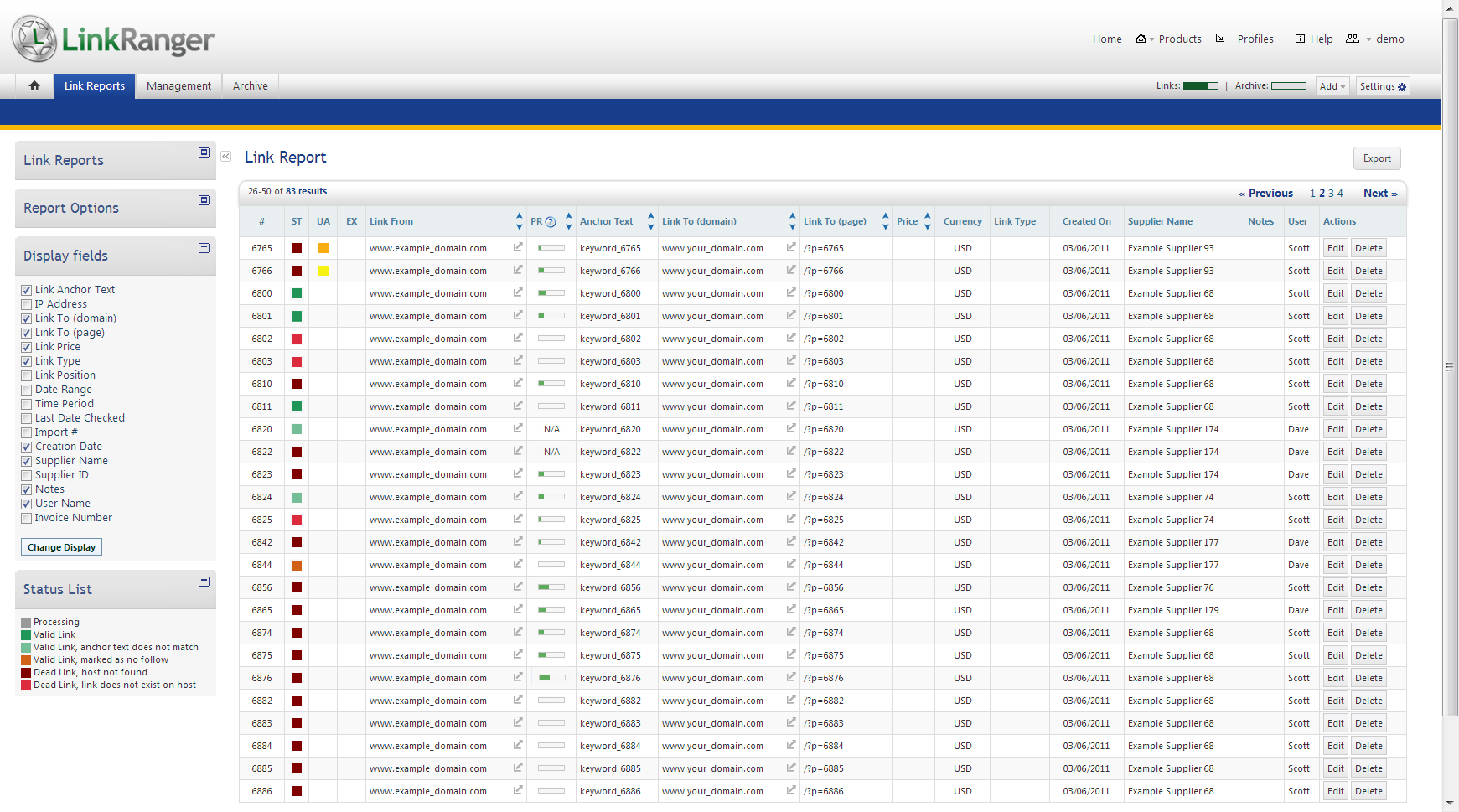Click the Settings gear button
Viewport: 1459px width, 812px height.
[x=1382, y=86]
